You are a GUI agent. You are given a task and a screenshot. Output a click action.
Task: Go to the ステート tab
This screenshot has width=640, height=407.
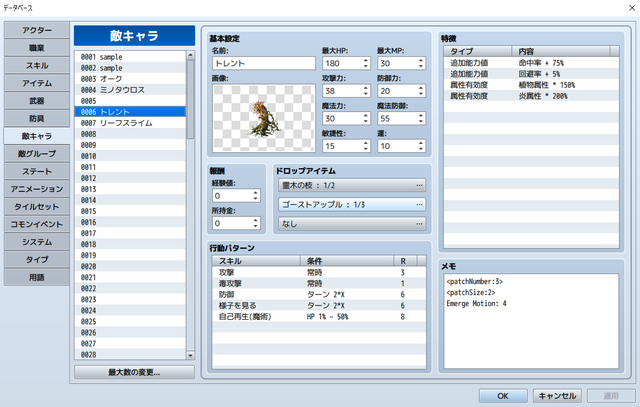point(37,171)
